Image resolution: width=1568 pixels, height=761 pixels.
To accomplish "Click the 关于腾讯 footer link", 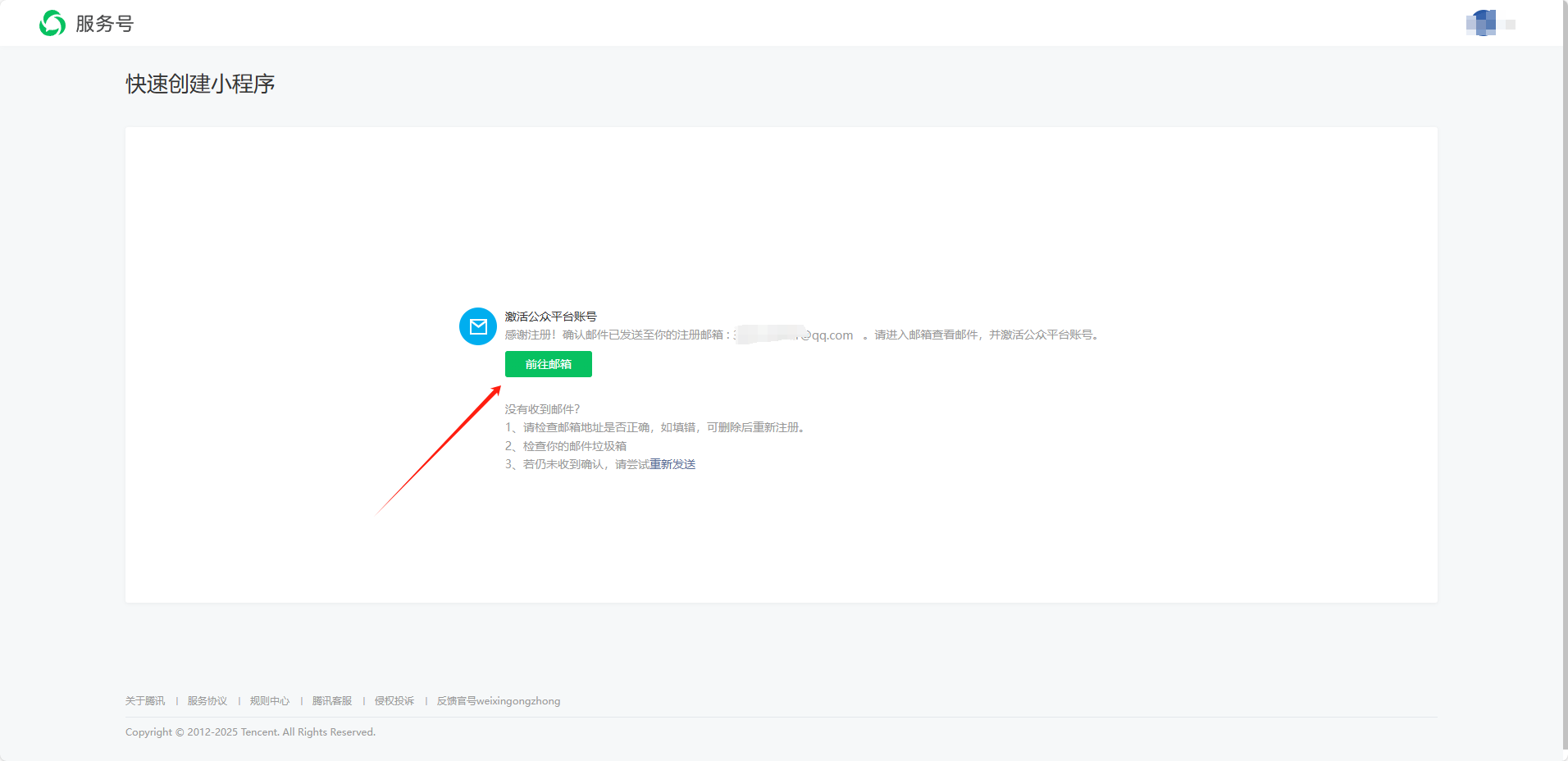I will (144, 701).
